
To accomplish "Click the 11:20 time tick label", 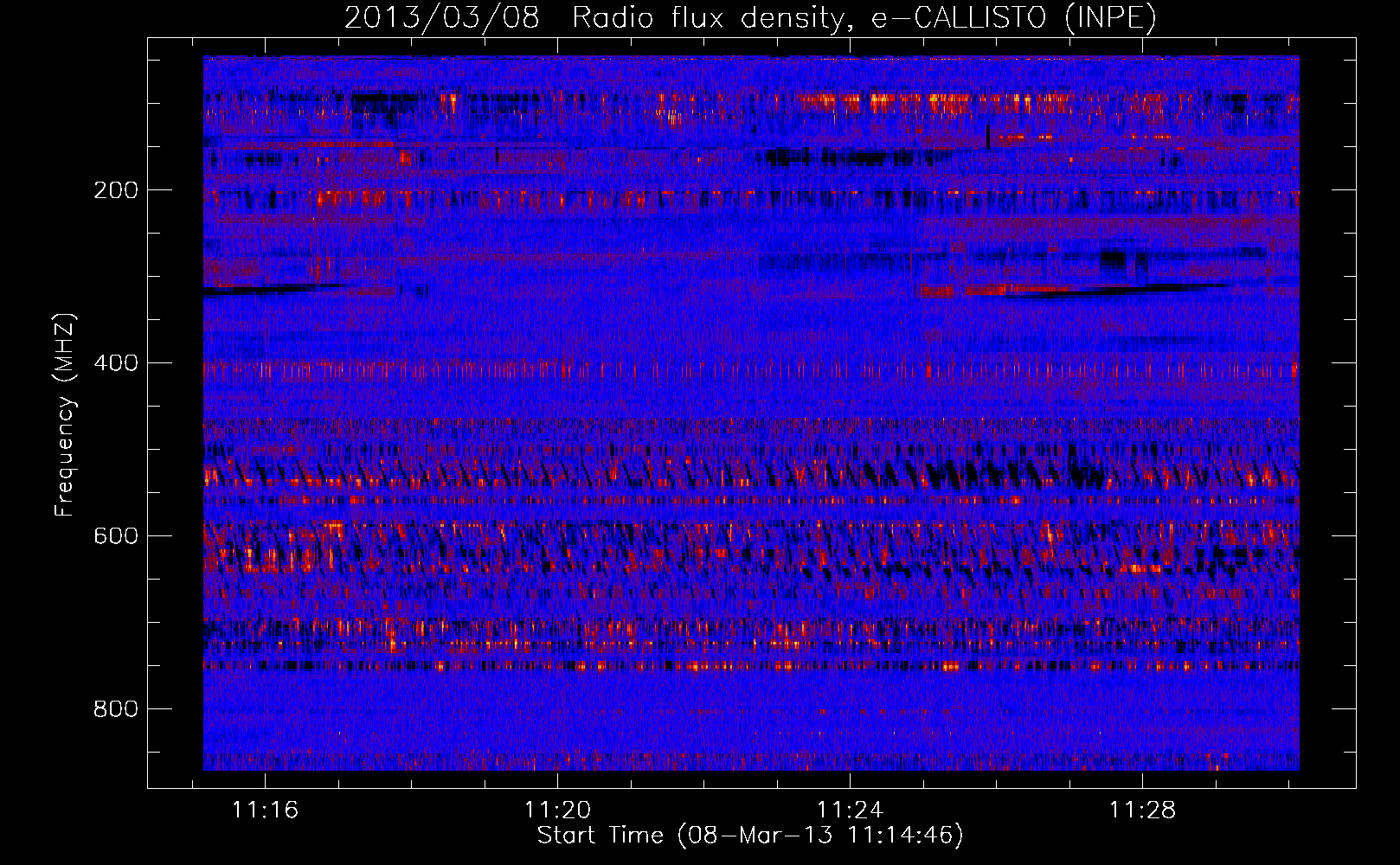I will click(x=558, y=810).
